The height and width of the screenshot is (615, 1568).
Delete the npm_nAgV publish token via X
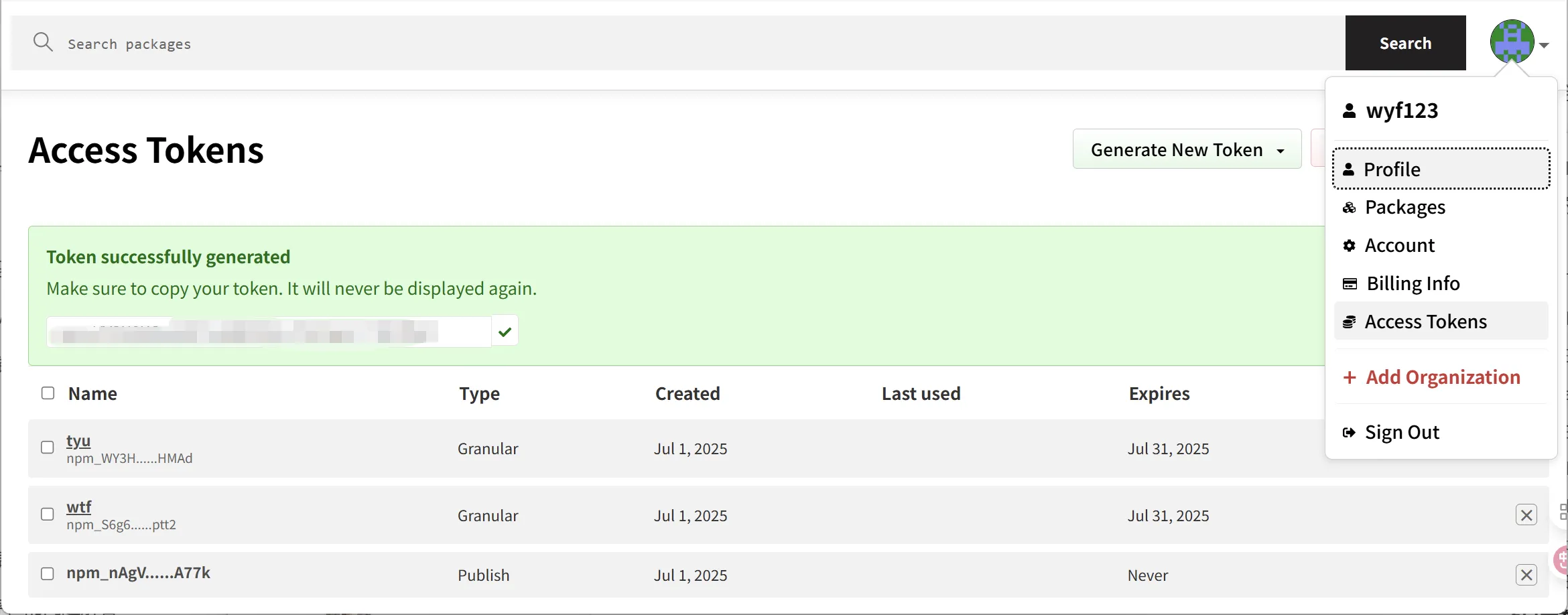click(x=1526, y=575)
